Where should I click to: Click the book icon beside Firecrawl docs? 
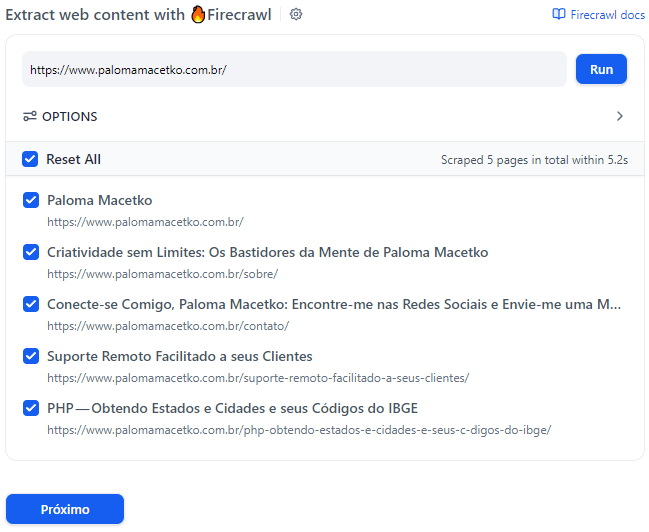(559, 14)
